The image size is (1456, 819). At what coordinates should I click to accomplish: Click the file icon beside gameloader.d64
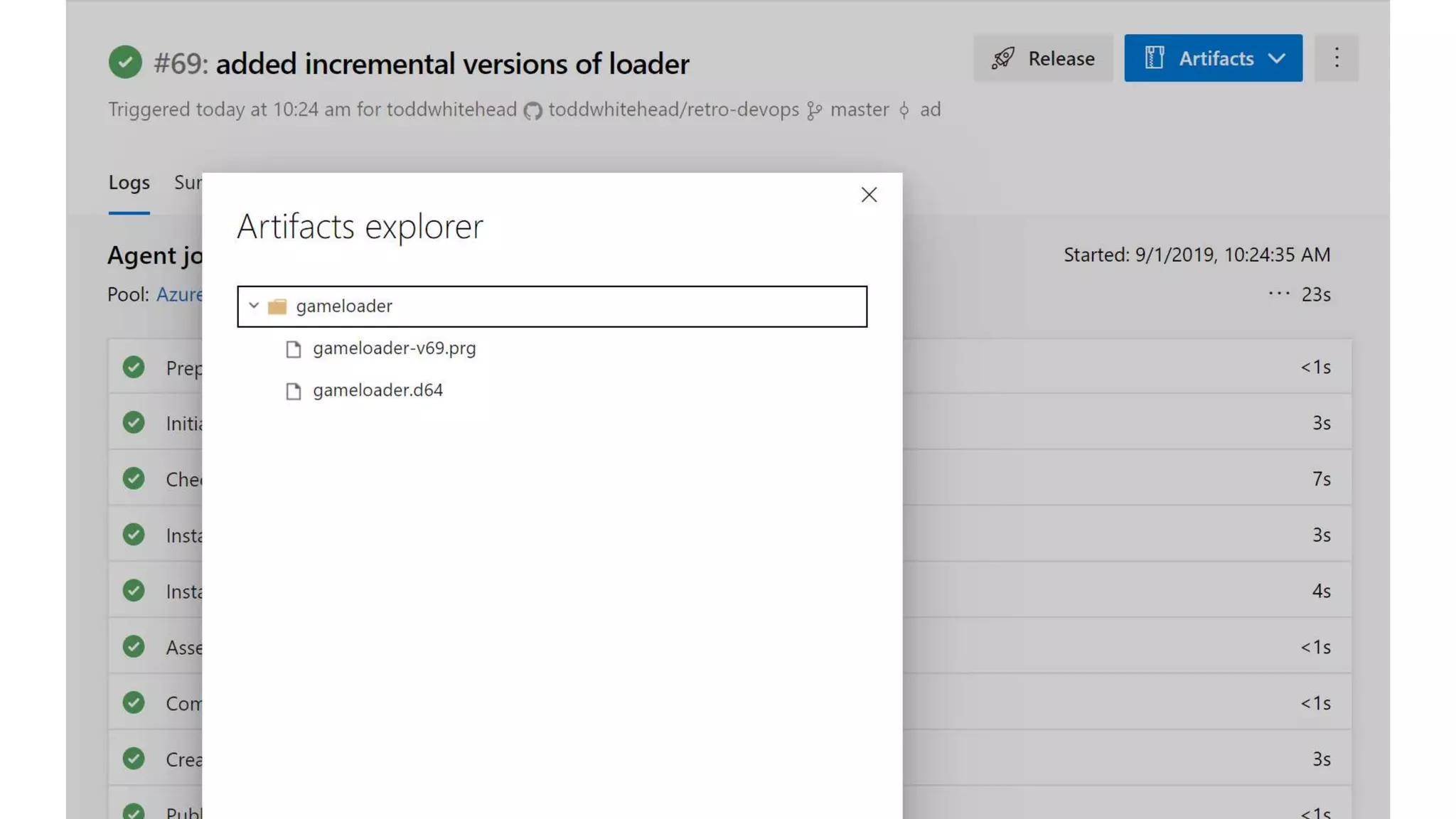coord(293,391)
